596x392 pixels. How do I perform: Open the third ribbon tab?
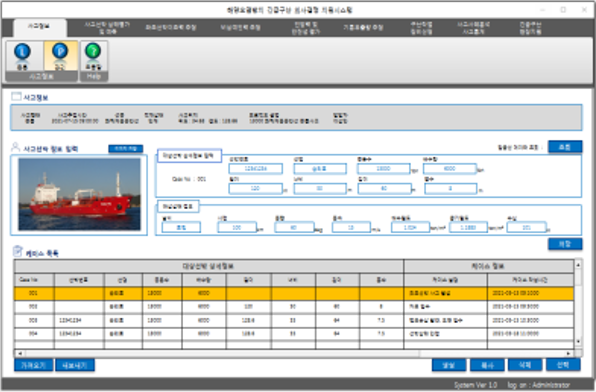pyautogui.click(x=171, y=27)
